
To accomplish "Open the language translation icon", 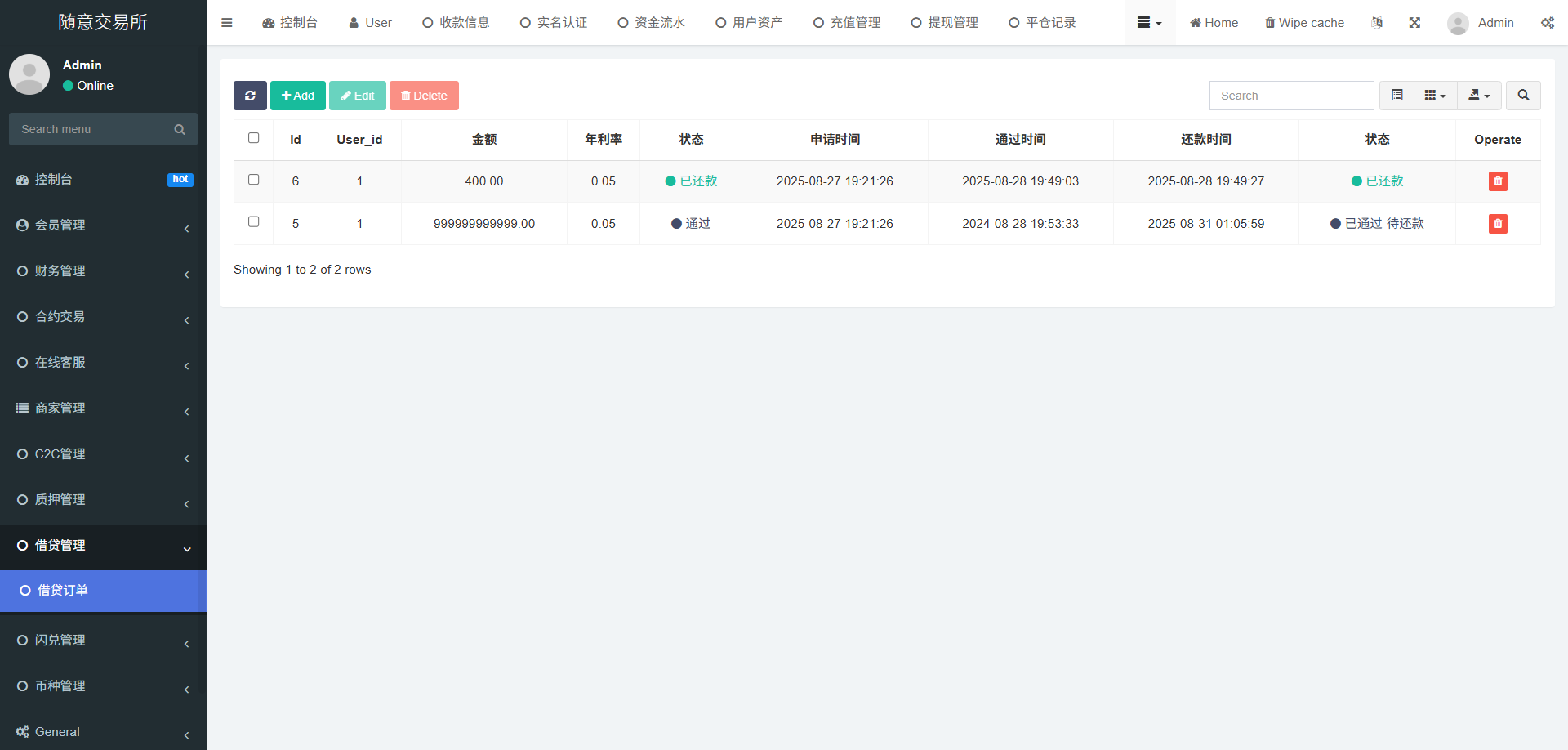I will pos(1377,23).
